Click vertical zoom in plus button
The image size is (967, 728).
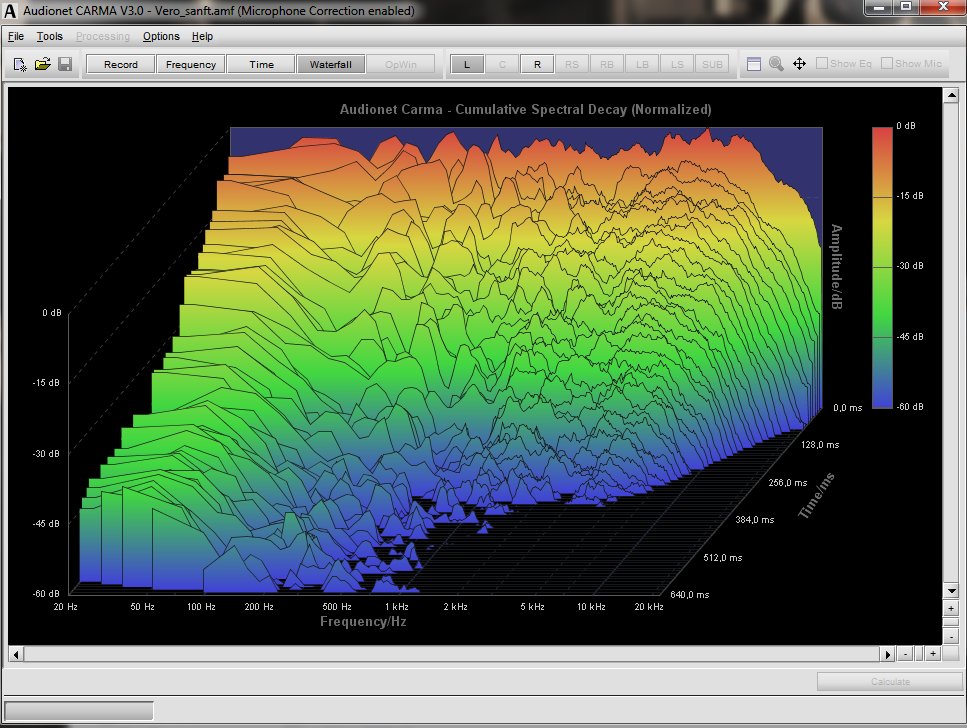pyautogui.click(x=950, y=608)
